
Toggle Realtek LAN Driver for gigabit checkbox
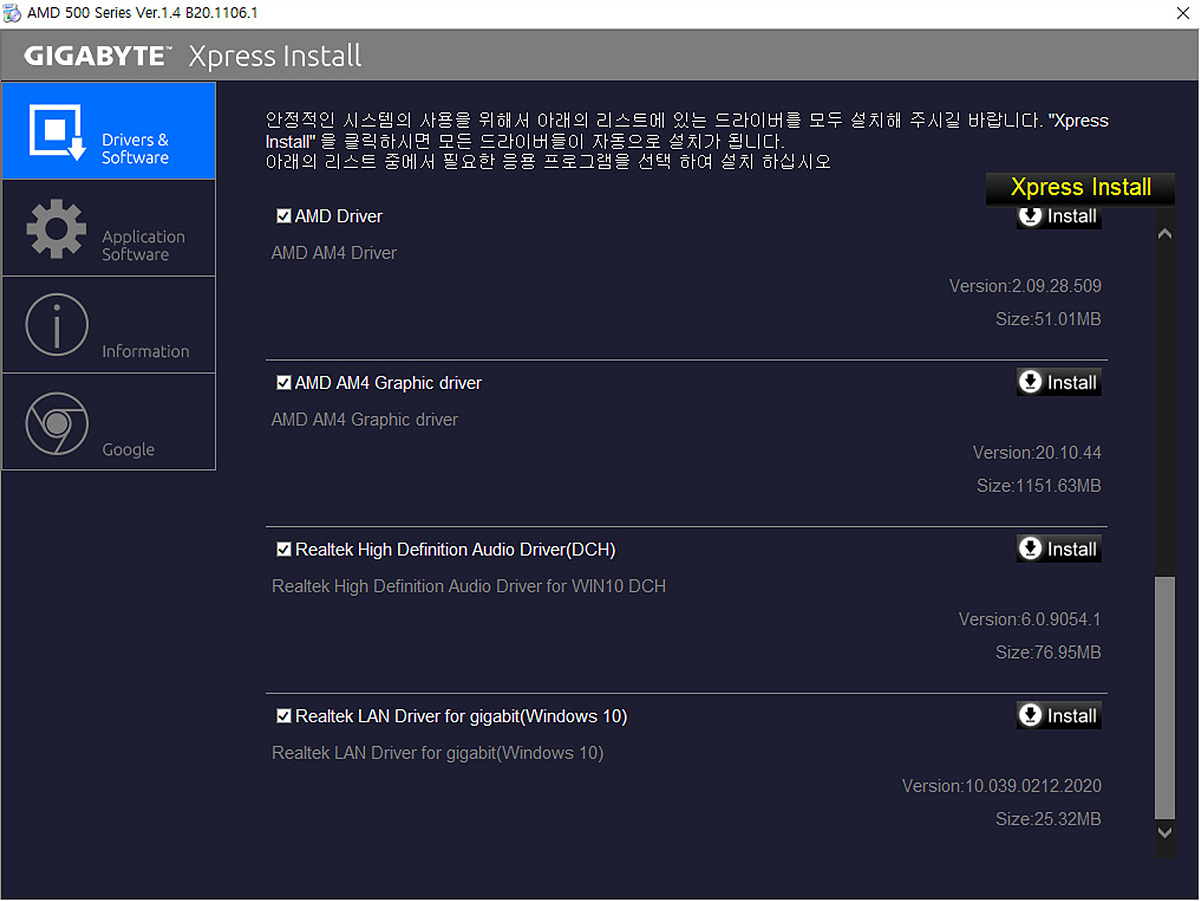pyautogui.click(x=284, y=716)
